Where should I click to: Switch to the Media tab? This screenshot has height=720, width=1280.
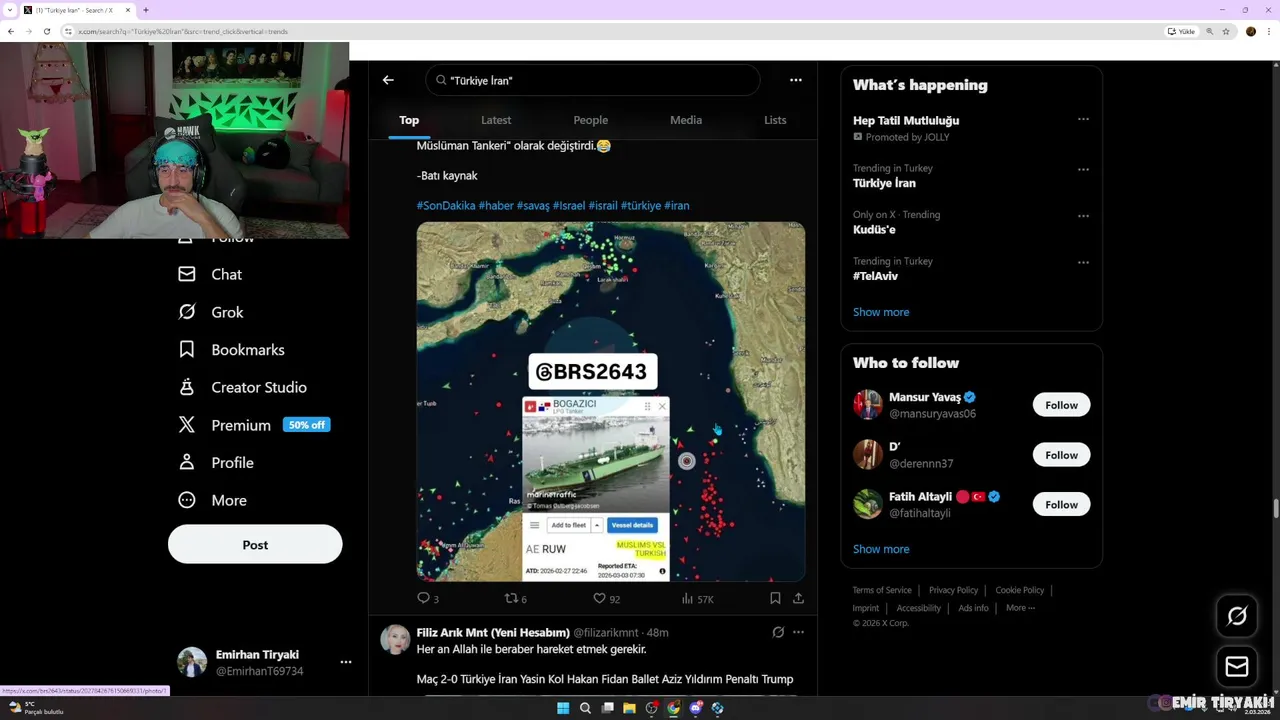(686, 120)
